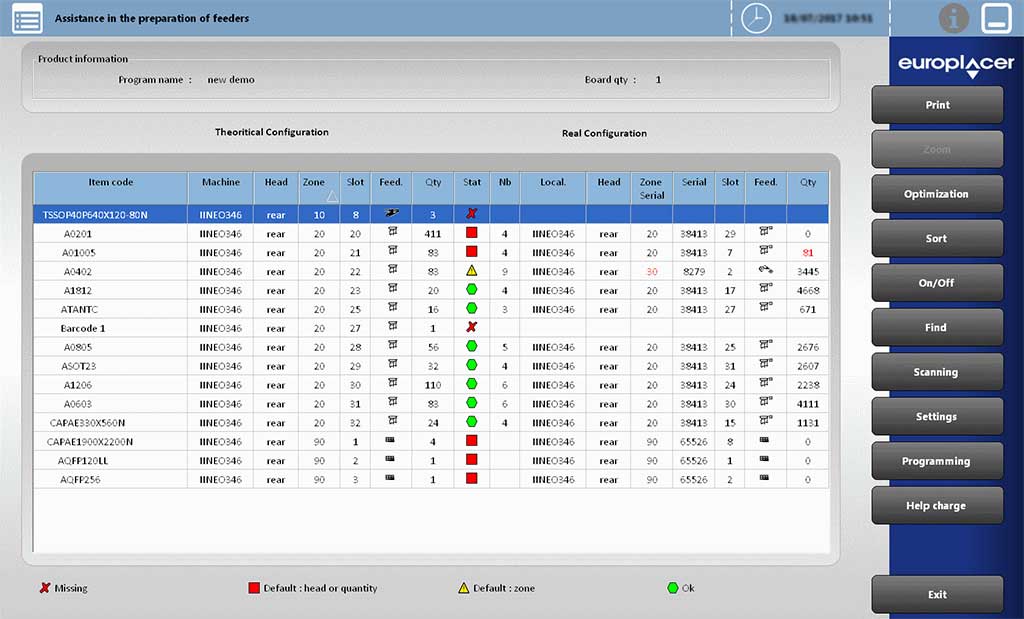
Task: Open the Optimization button
Action: [x=937, y=194]
